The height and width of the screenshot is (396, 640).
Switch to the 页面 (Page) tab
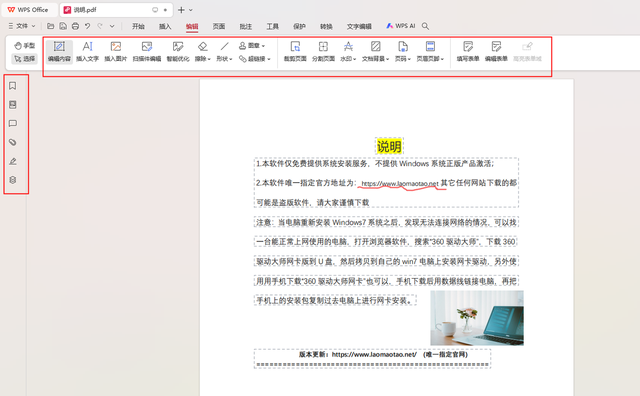click(219, 26)
